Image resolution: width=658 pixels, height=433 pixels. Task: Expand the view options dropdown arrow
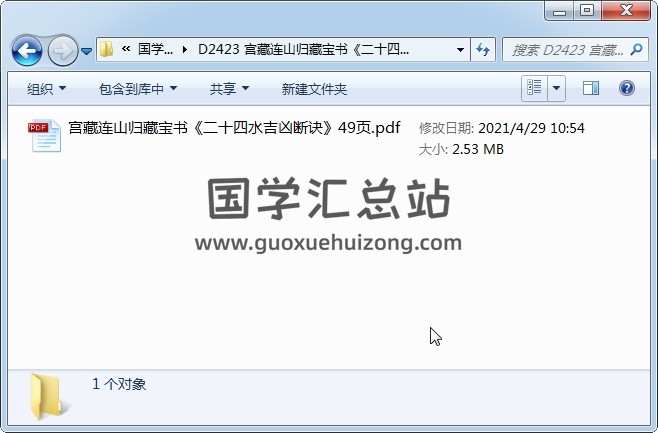pyautogui.click(x=556, y=88)
